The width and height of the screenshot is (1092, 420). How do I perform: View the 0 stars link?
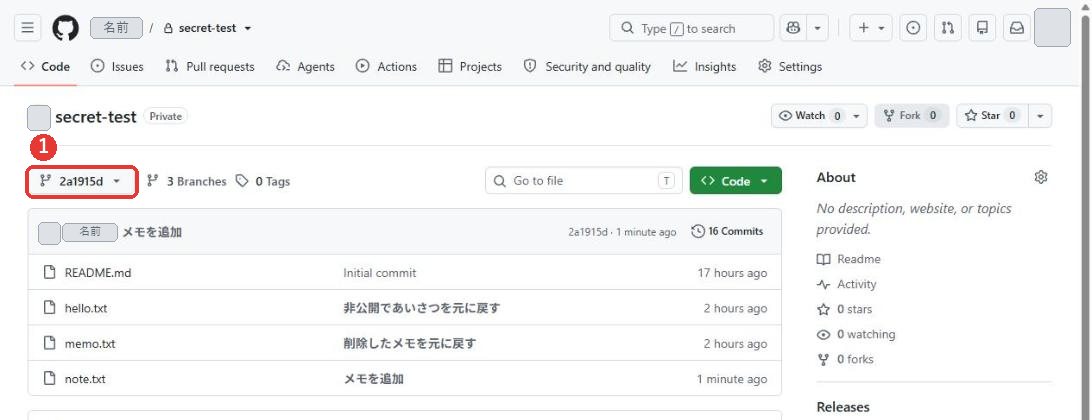pyautogui.click(x=844, y=309)
